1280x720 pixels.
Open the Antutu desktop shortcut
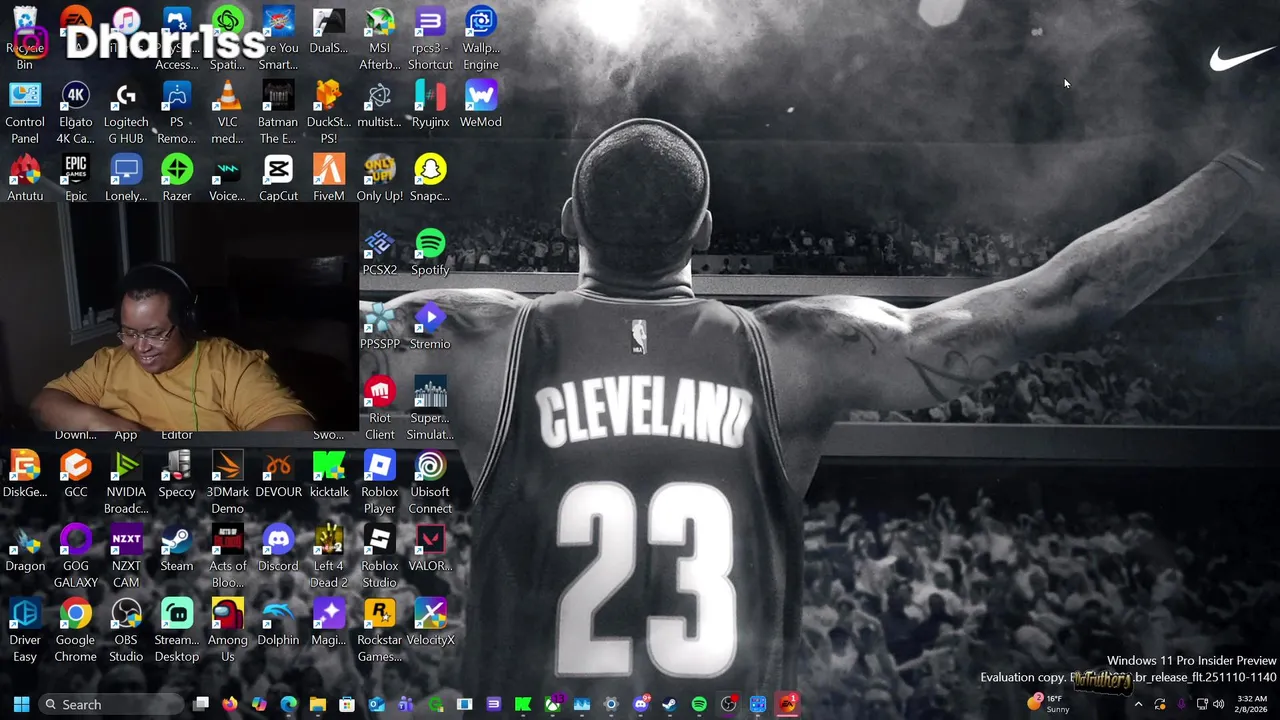(25, 178)
